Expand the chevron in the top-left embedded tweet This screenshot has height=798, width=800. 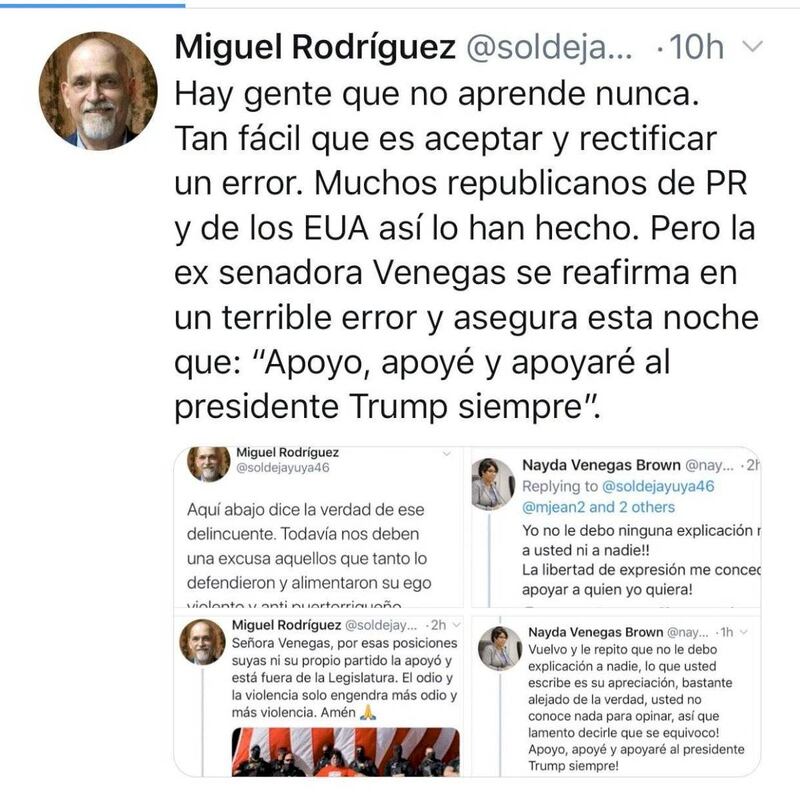pos(447,453)
